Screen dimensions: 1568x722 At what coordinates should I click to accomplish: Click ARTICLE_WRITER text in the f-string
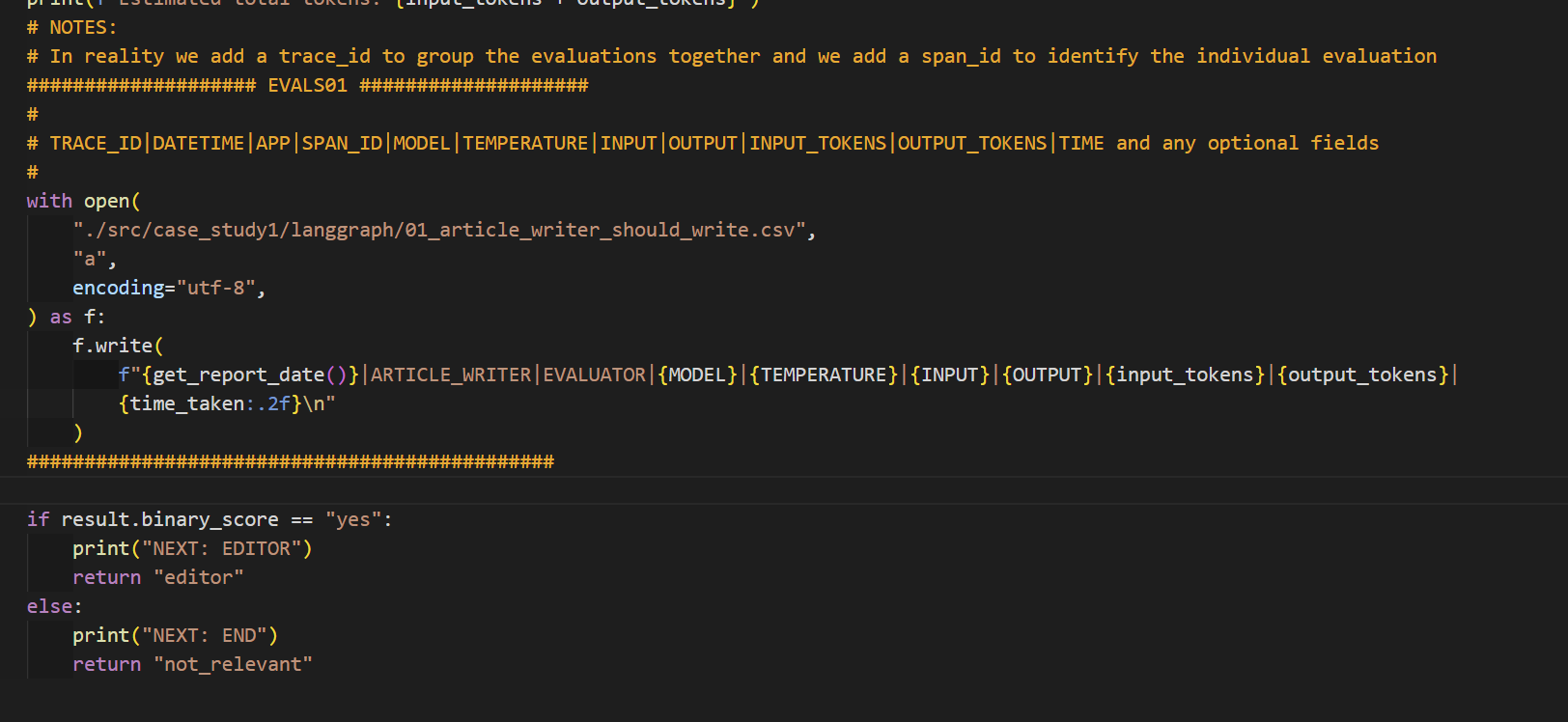tap(451, 375)
